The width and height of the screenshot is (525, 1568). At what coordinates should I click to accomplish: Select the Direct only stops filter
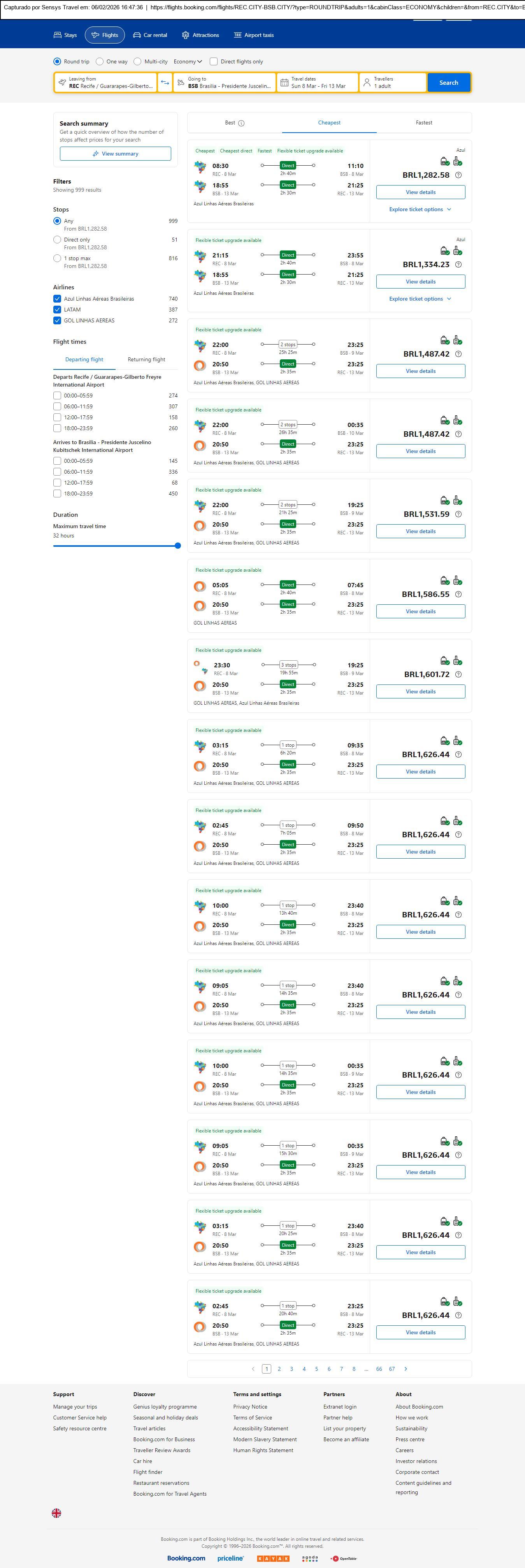click(57, 240)
